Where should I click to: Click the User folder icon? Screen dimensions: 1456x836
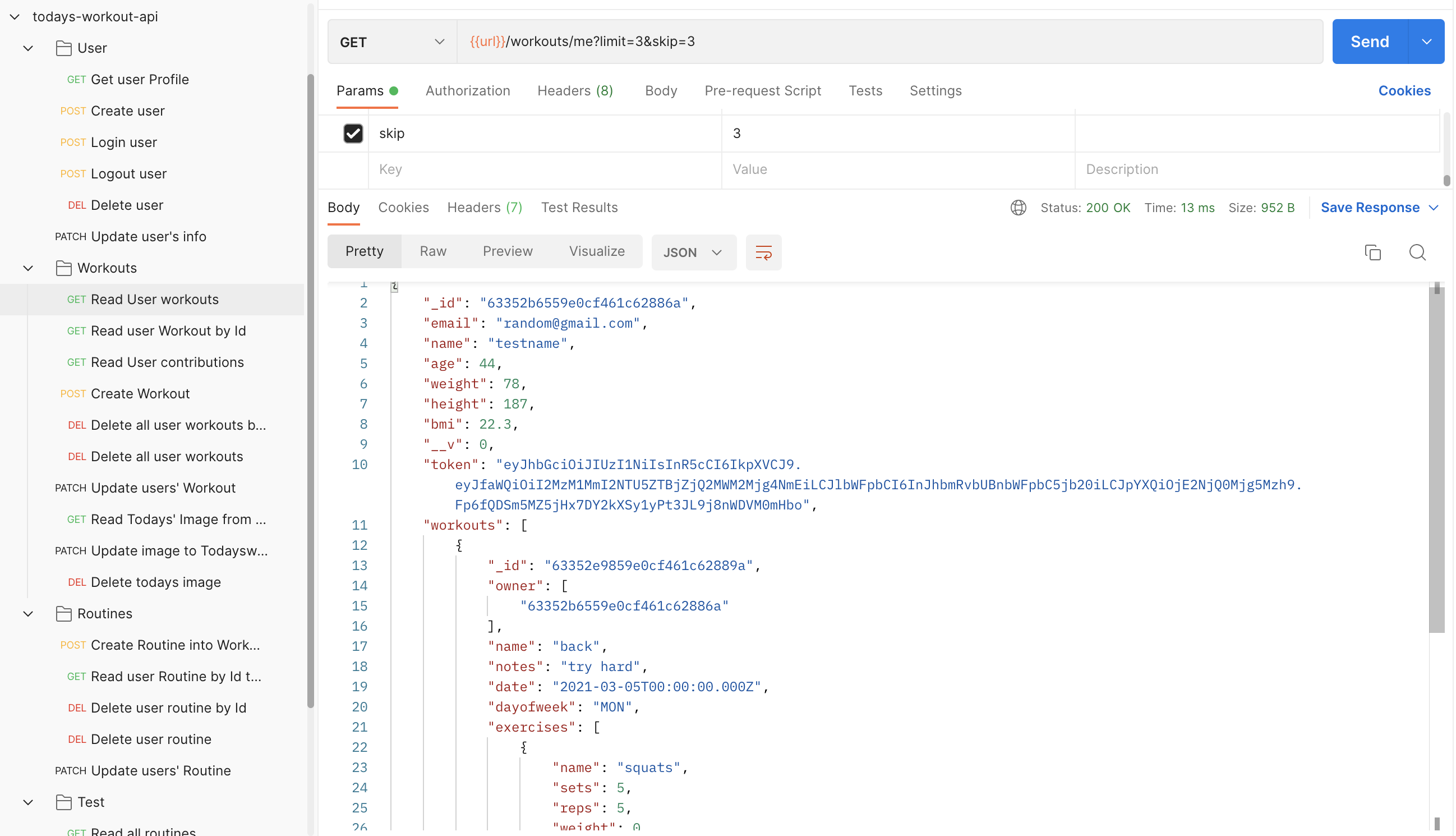(64, 48)
